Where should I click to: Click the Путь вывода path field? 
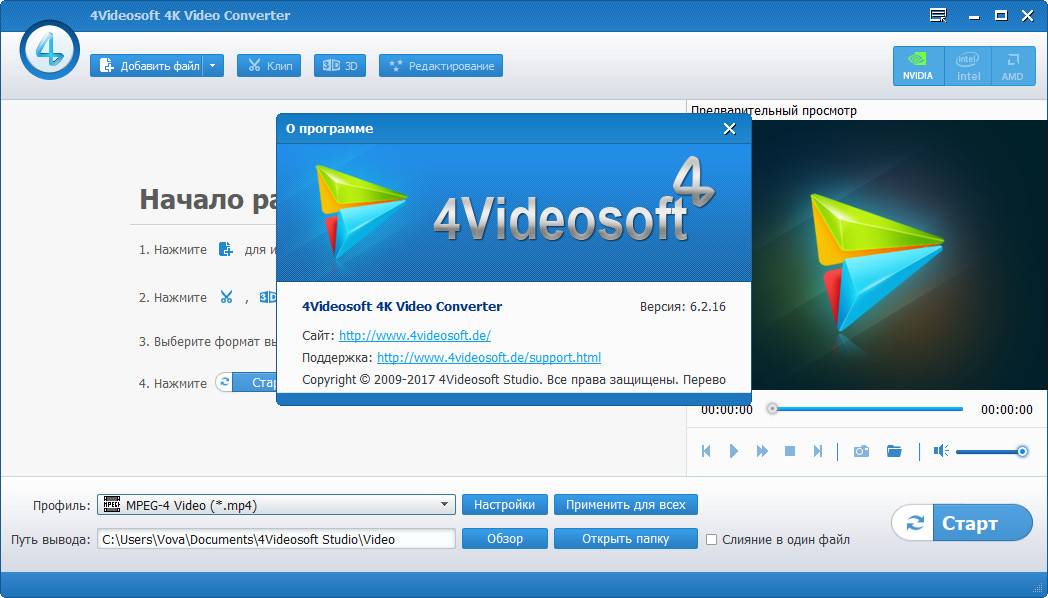coord(276,539)
